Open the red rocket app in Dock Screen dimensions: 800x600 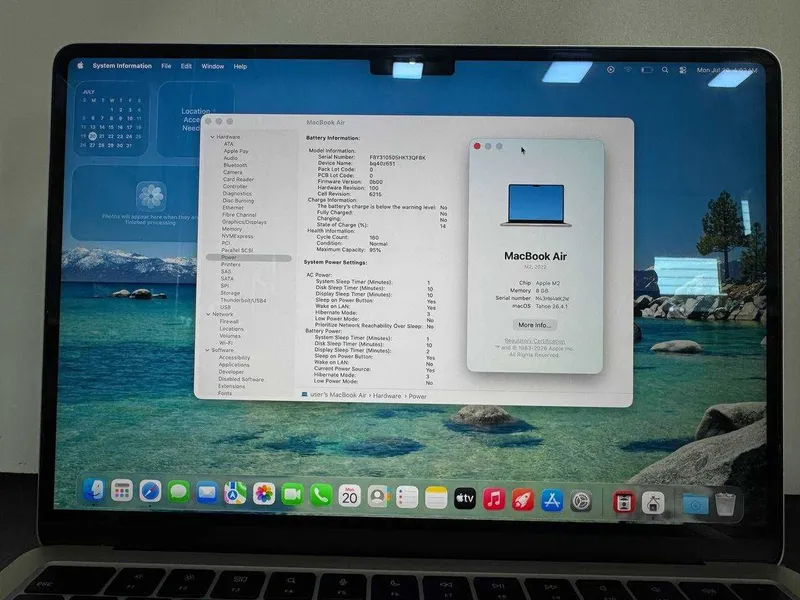(523, 500)
